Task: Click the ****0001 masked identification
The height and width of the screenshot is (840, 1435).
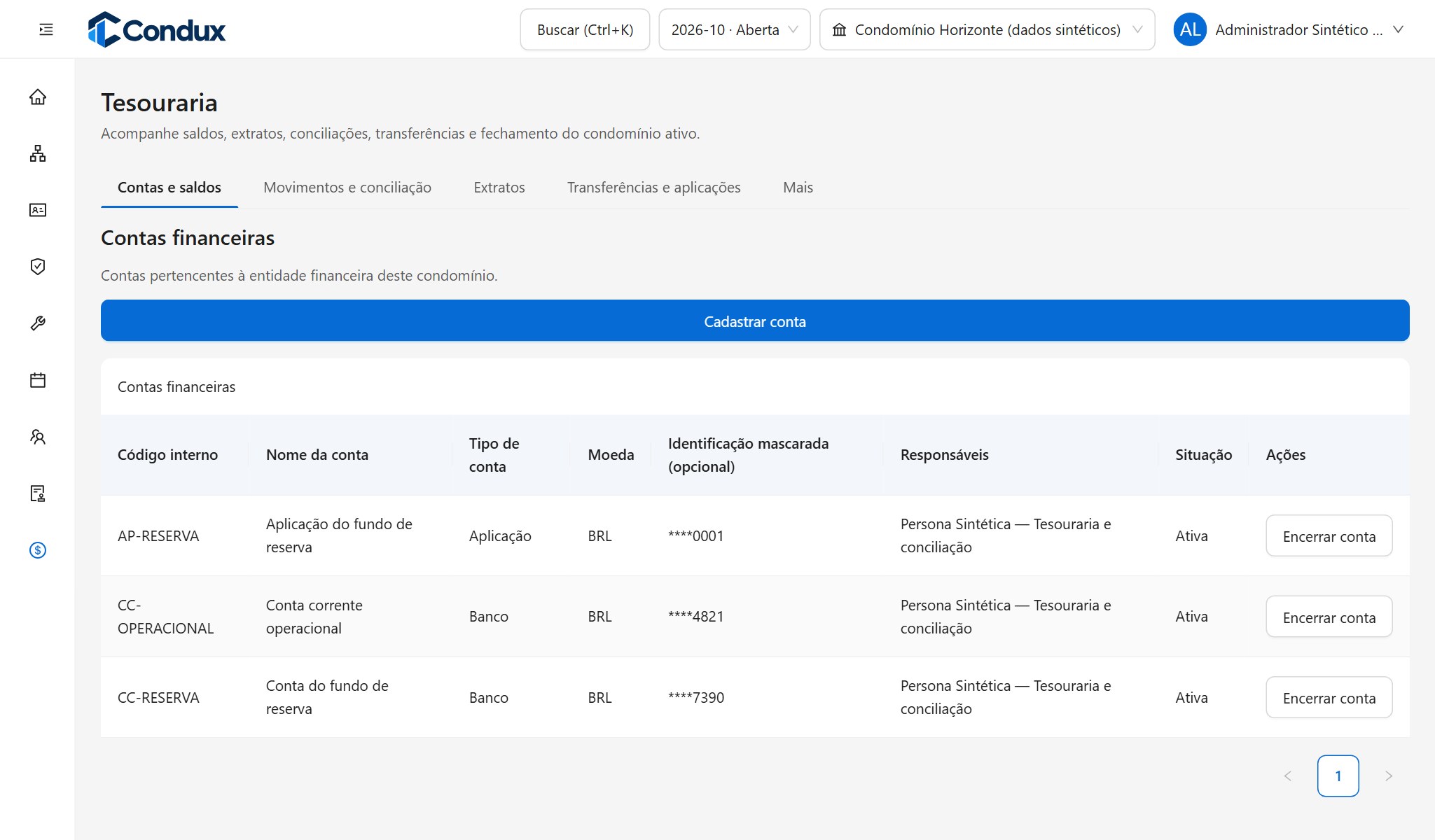Action: point(696,536)
